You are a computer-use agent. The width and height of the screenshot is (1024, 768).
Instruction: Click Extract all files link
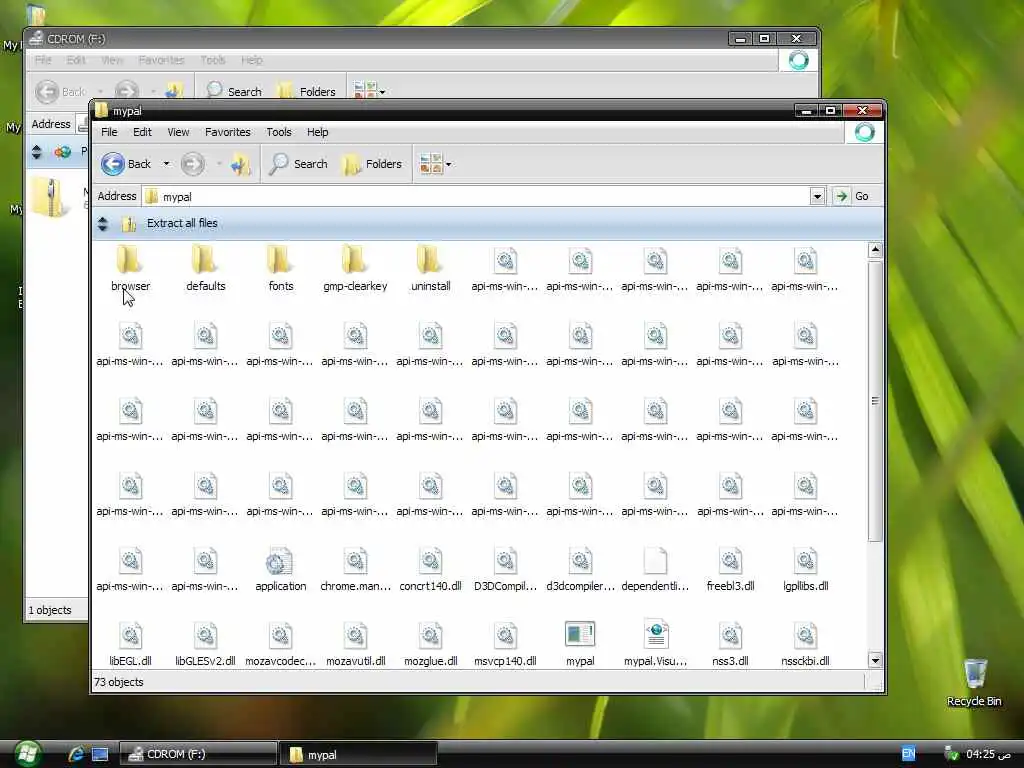(182, 223)
